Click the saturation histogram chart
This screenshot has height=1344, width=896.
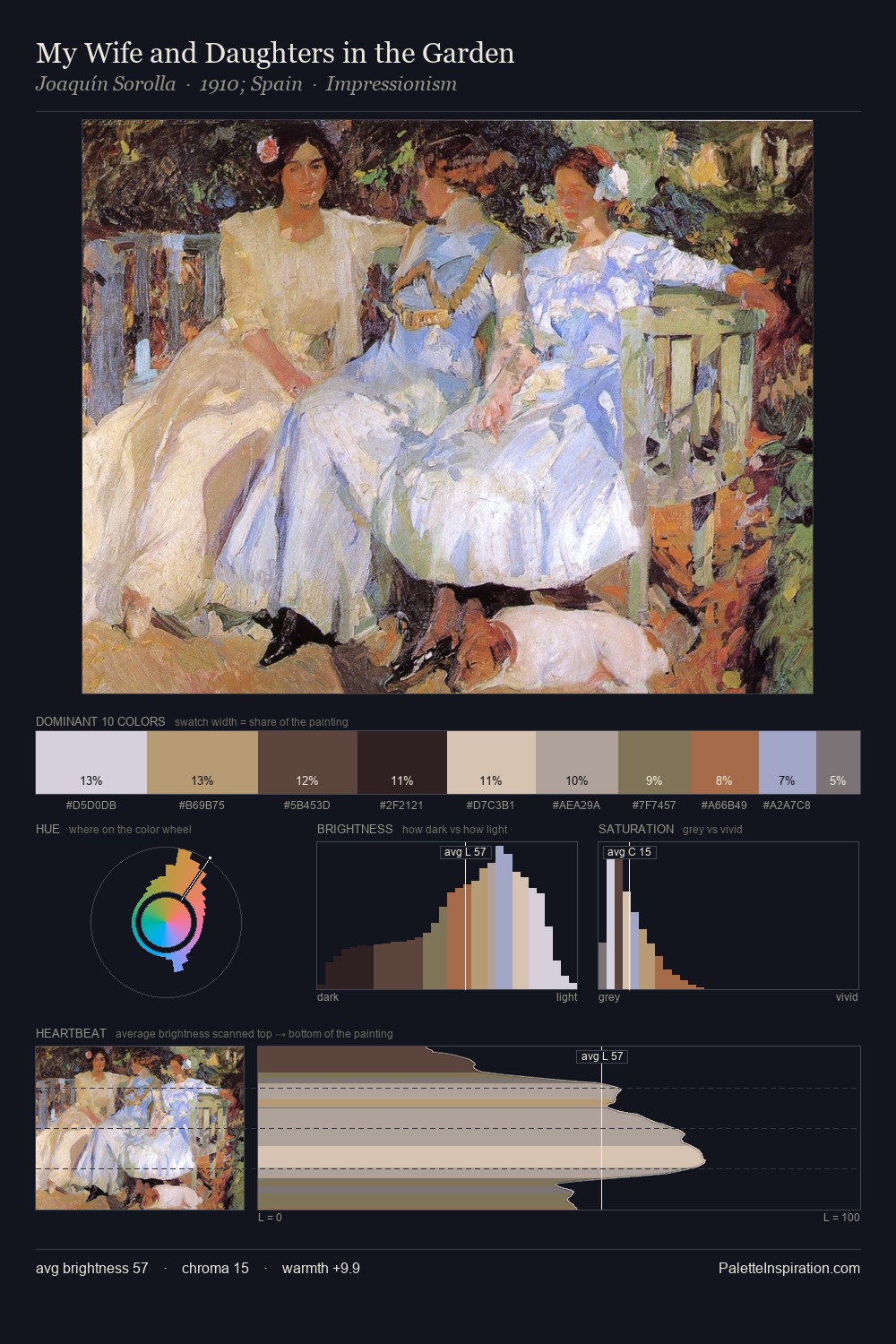click(x=728, y=916)
